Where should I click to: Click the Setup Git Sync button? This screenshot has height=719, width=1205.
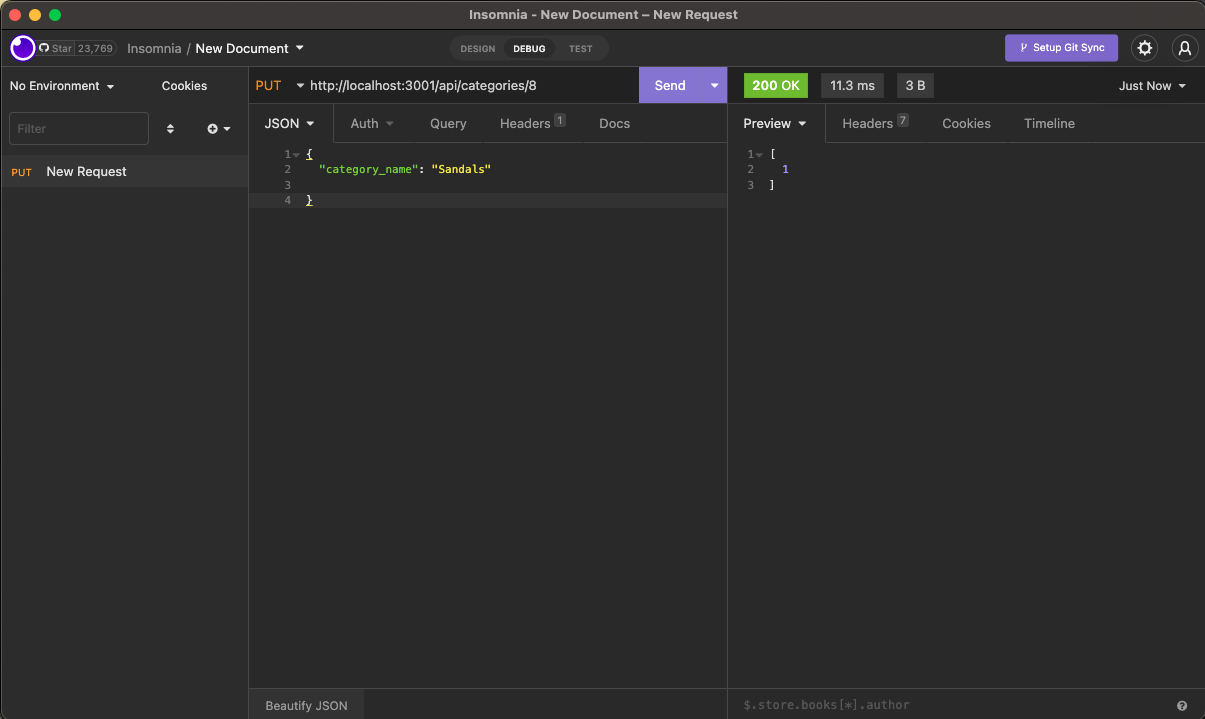(x=1061, y=48)
